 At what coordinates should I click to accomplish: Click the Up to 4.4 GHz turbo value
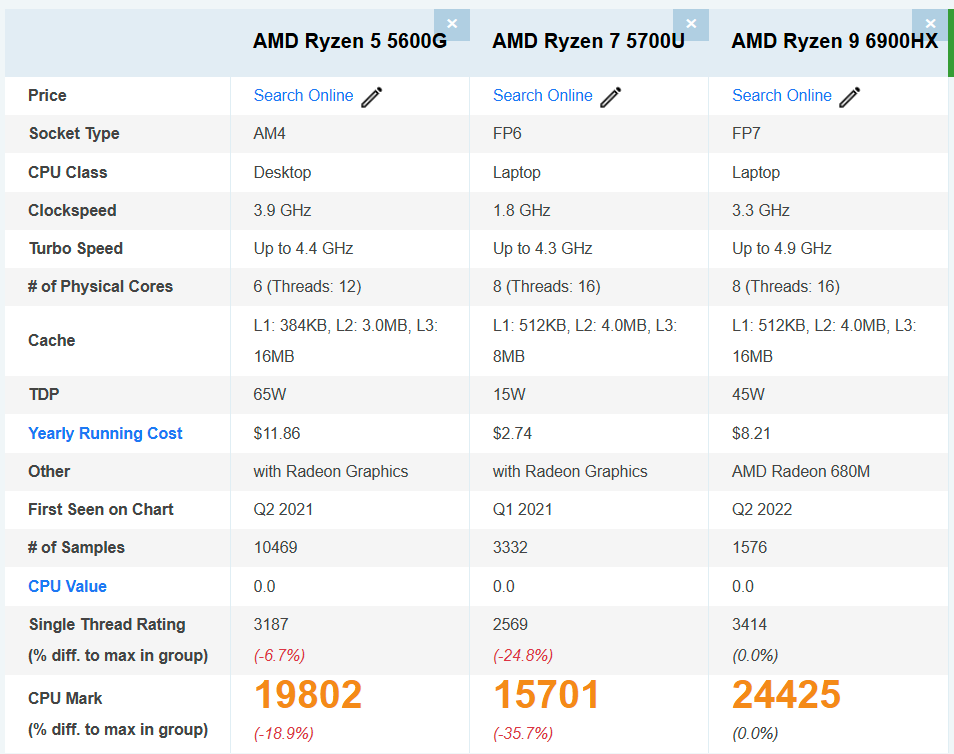coord(303,248)
